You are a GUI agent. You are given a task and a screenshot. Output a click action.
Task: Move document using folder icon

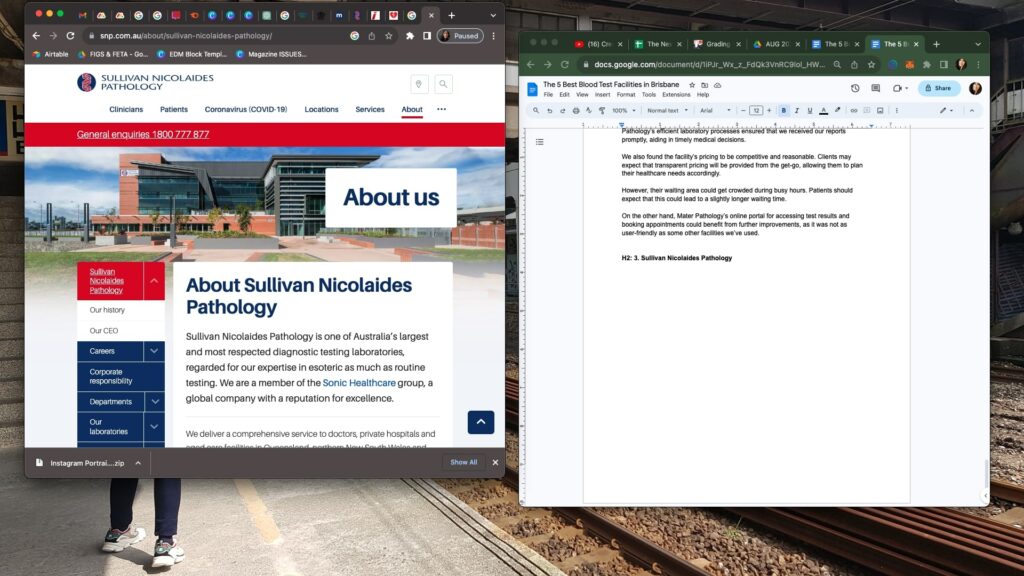pos(705,85)
